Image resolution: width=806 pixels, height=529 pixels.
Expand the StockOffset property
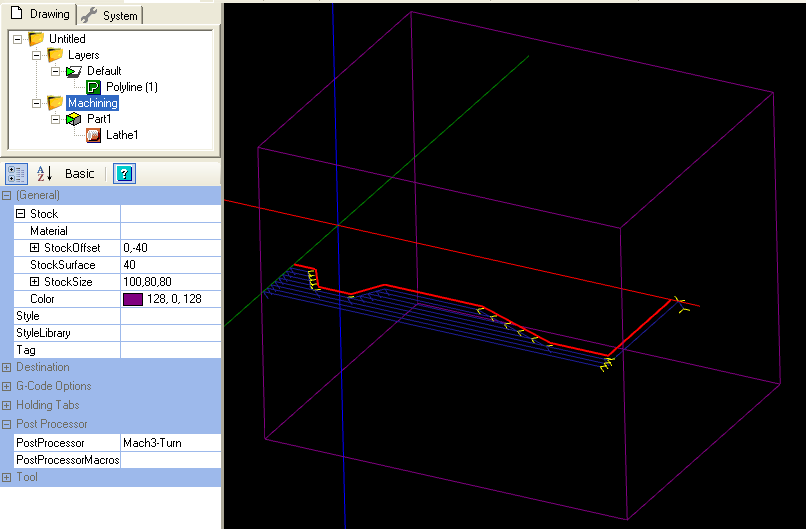pos(34,248)
